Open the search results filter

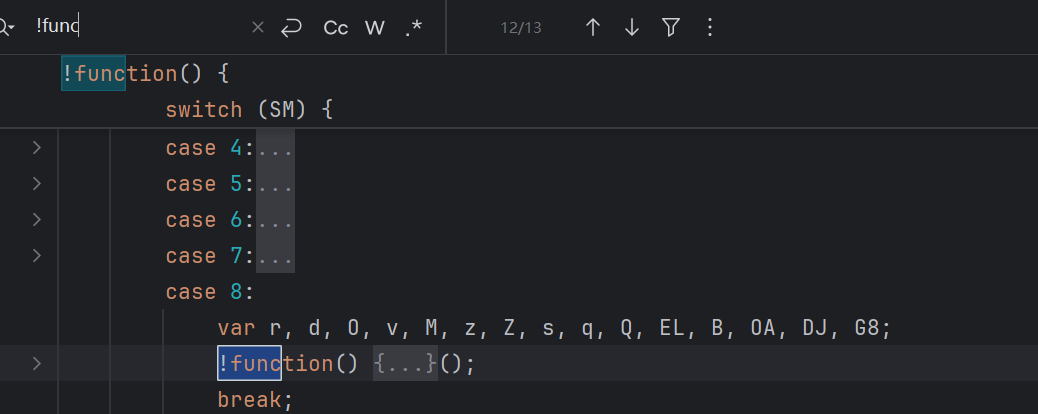(x=671, y=27)
